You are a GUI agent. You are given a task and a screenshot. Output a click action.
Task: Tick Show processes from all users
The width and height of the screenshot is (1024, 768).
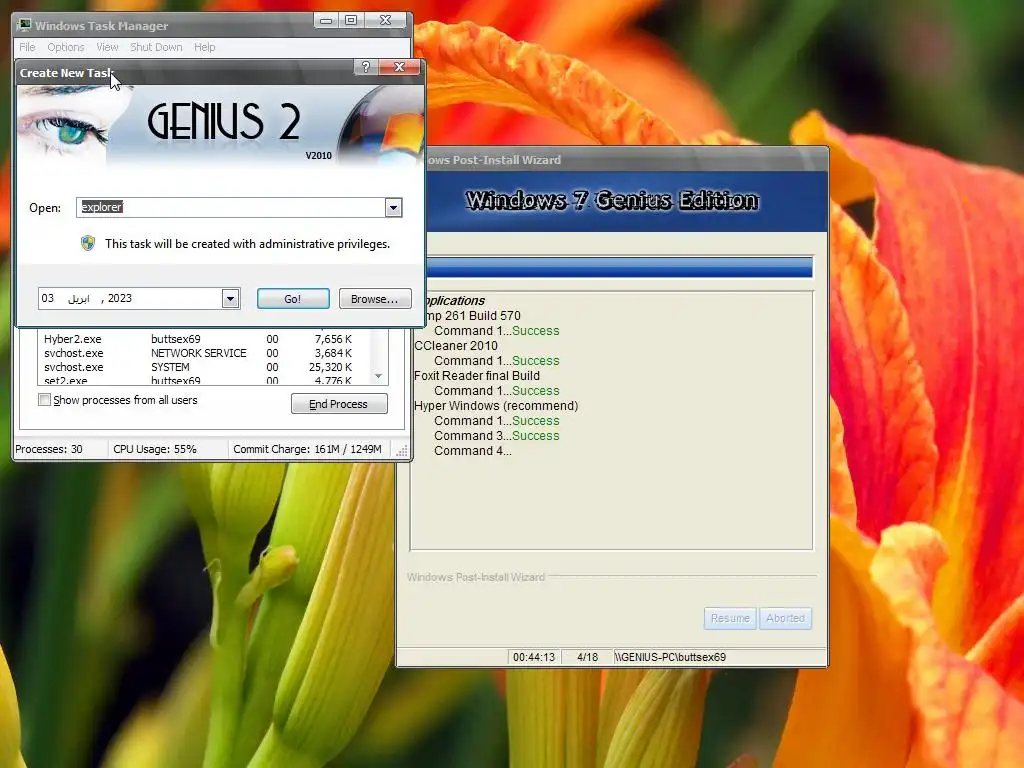44,400
